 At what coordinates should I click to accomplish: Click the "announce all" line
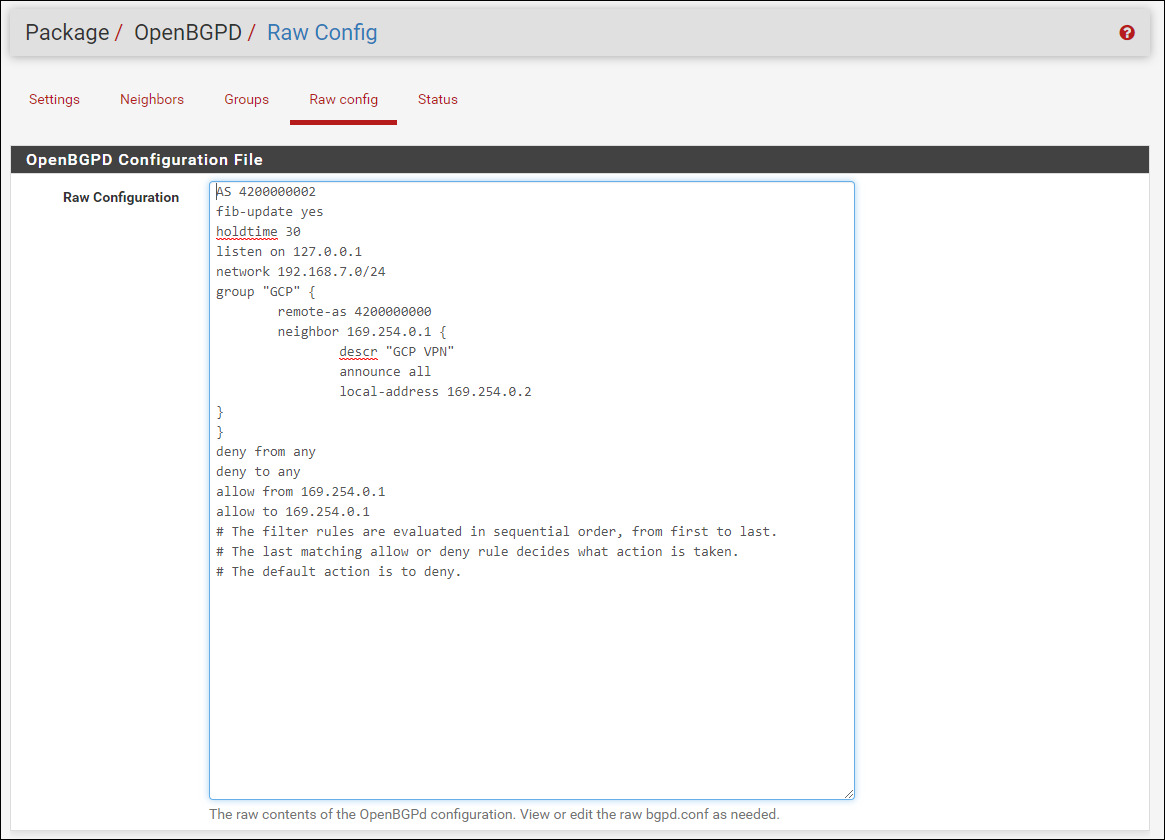385,372
